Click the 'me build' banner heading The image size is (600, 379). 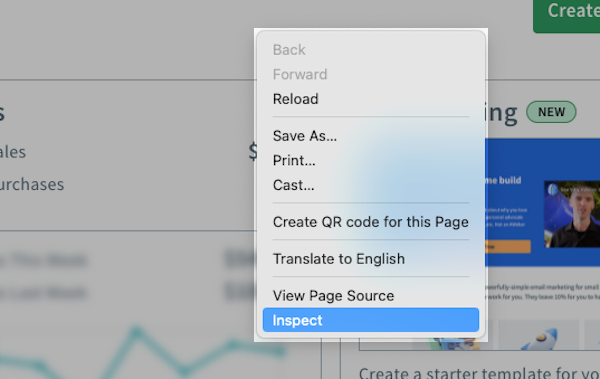503,180
